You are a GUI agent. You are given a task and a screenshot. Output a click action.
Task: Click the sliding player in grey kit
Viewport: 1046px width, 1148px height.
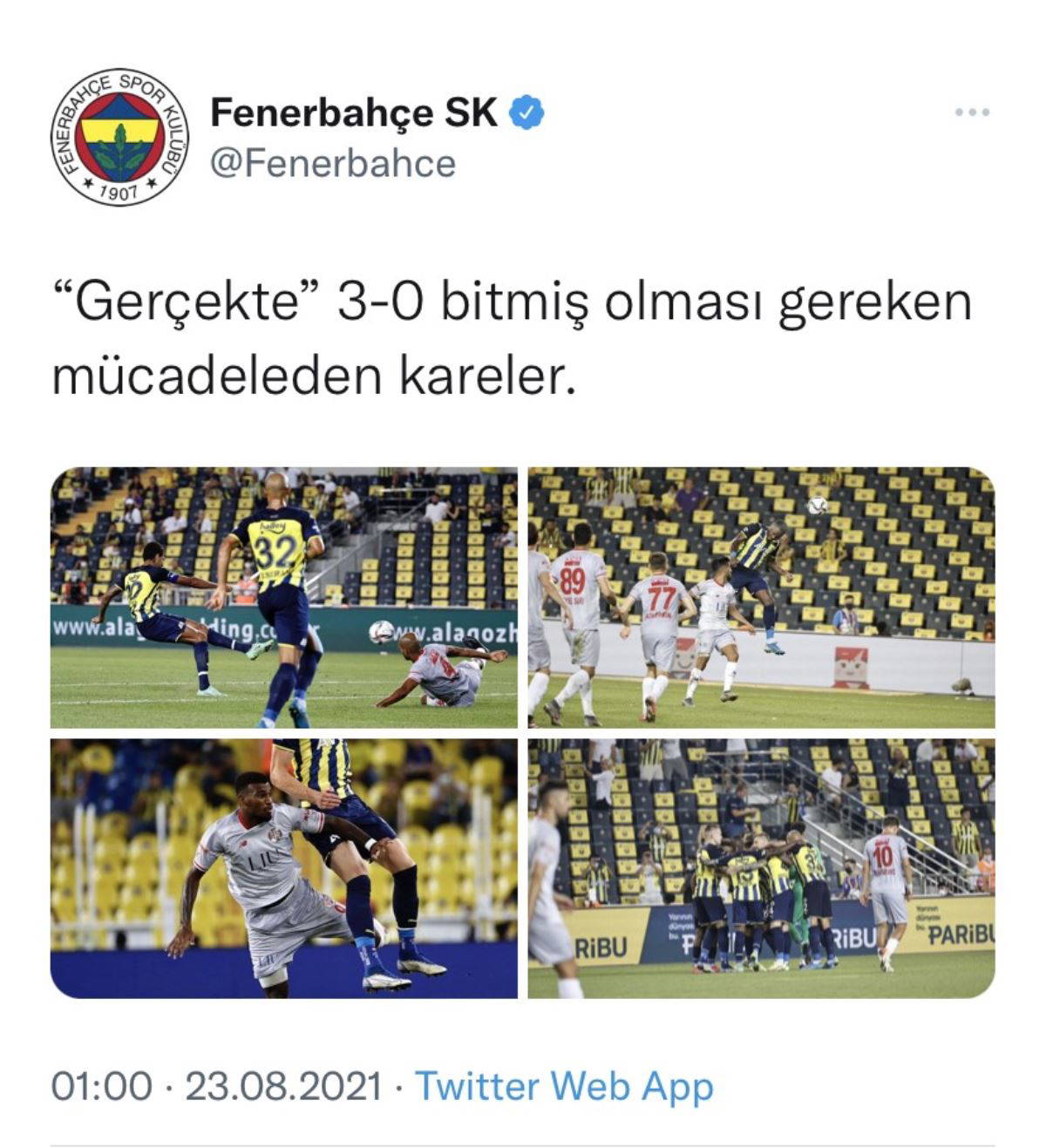tap(440, 671)
